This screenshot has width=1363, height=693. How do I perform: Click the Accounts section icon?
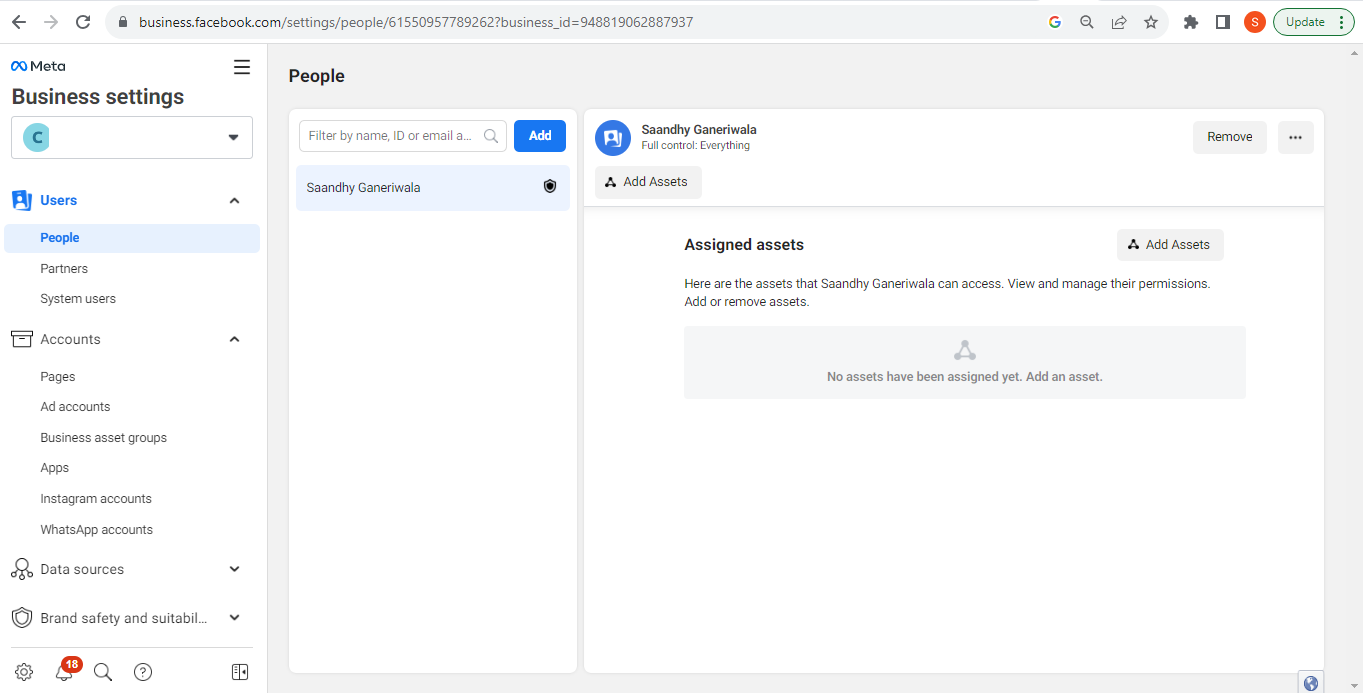(x=21, y=339)
